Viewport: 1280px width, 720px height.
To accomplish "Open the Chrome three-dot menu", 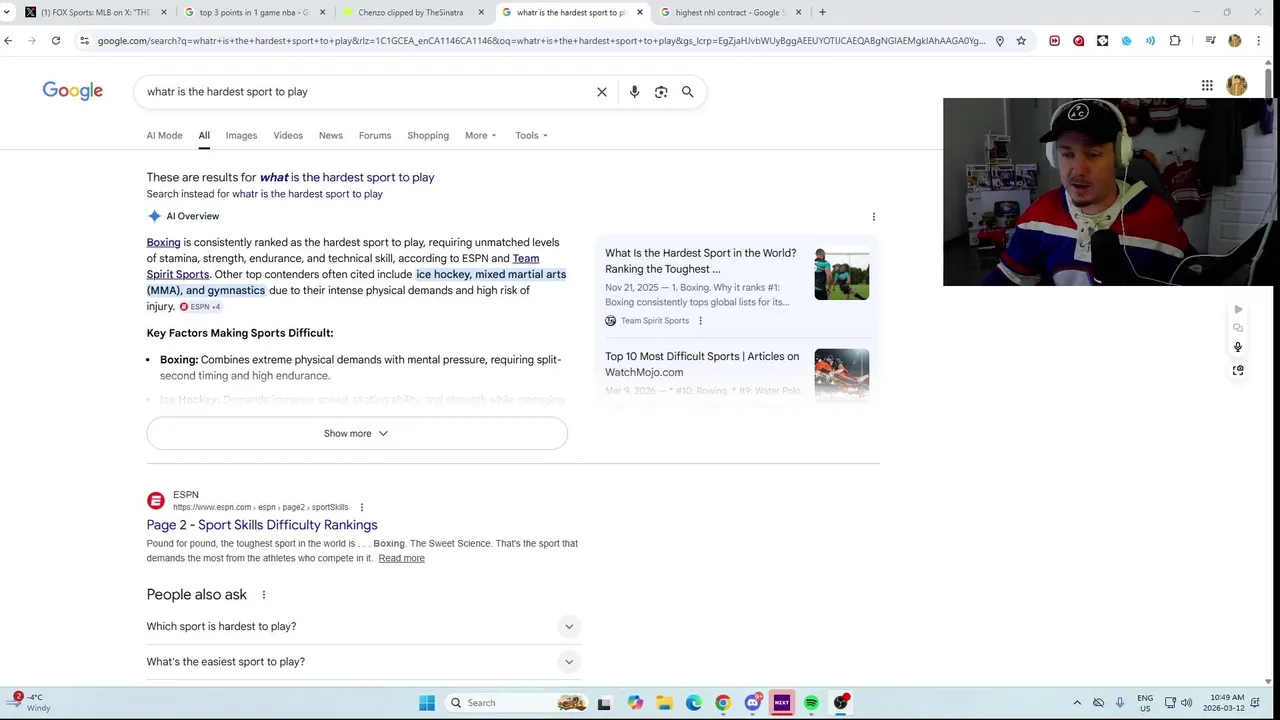I will pos(1259,41).
